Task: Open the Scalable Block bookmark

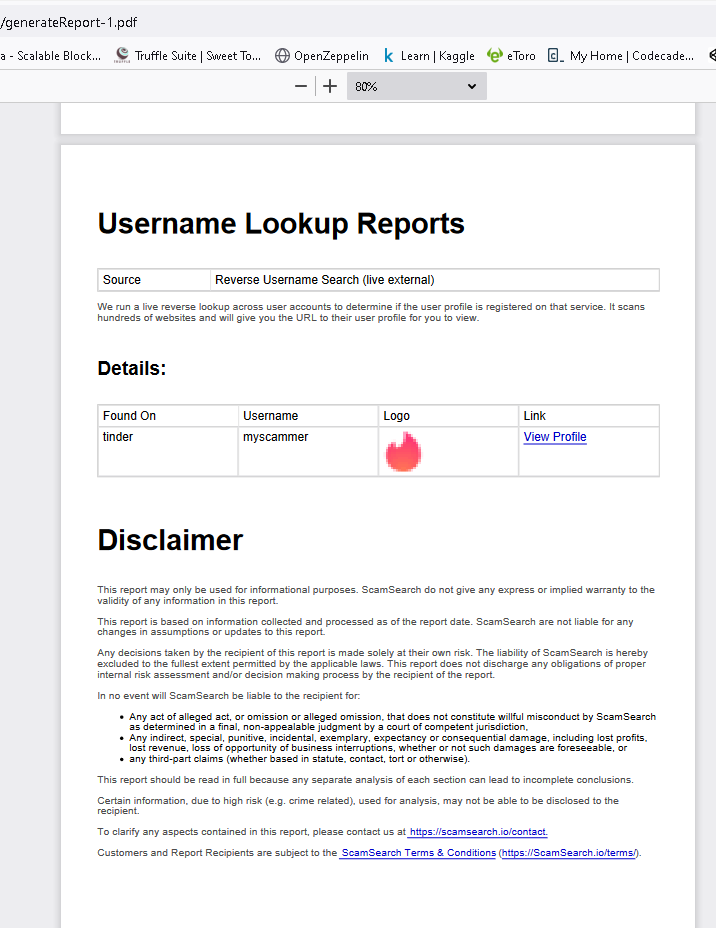Action: coord(51,56)
